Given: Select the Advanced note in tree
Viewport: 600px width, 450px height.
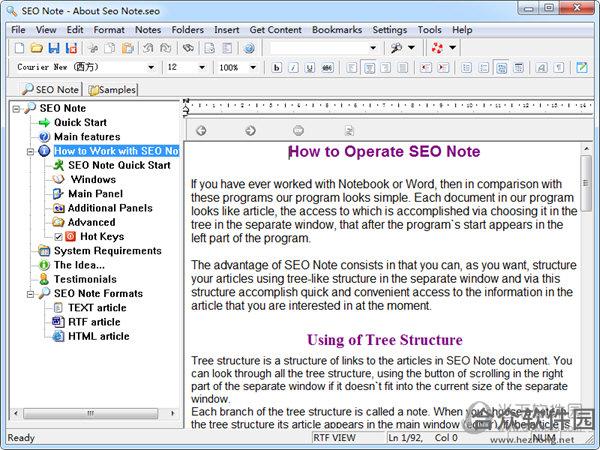Looking at the screenshot, I should (91, 222).
